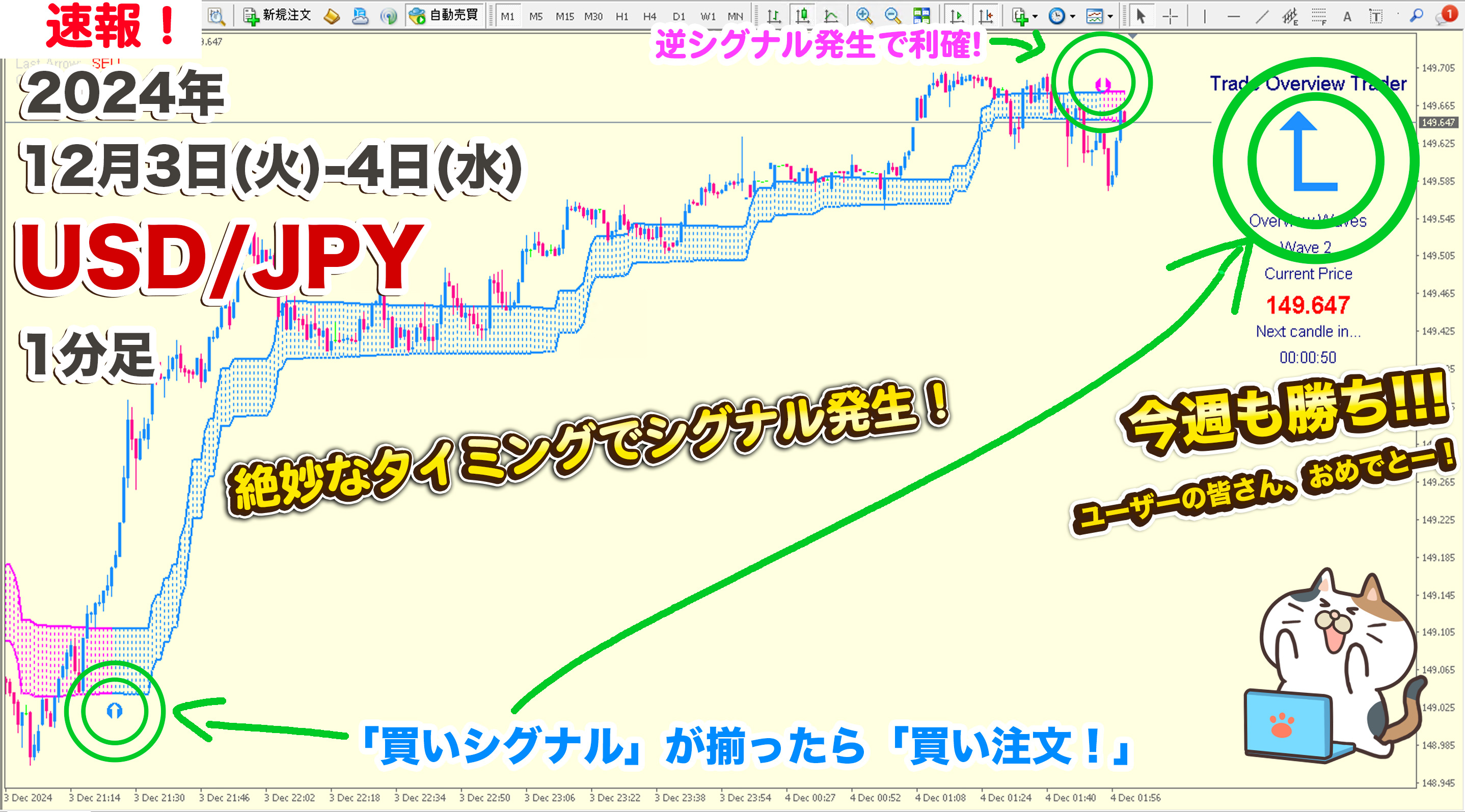Expand the chart templates dropdown arrow
Screen dimensions: 1465x812
click(x=1110, y=16)
